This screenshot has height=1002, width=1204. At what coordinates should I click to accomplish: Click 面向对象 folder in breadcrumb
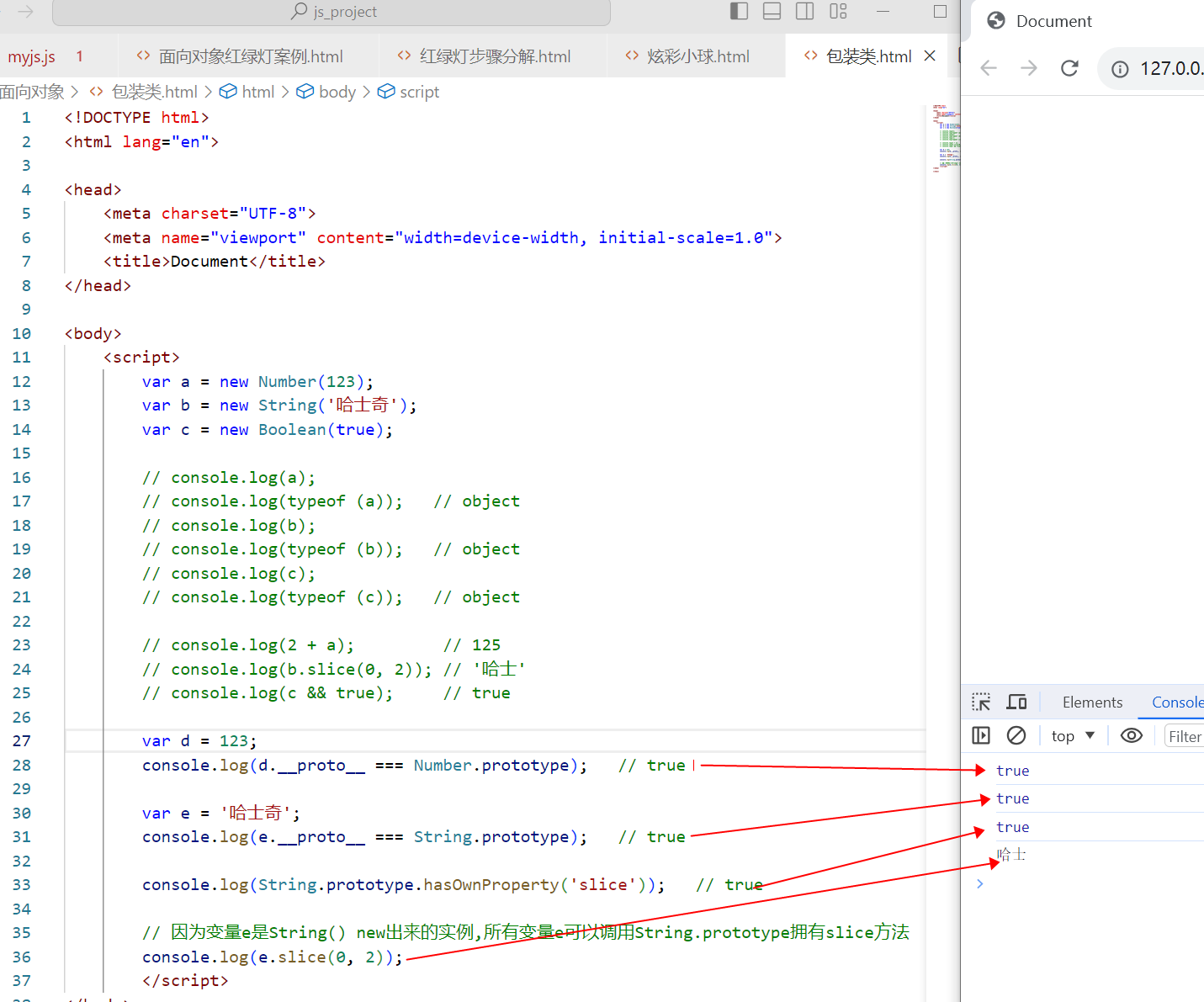tap(32, 92)
